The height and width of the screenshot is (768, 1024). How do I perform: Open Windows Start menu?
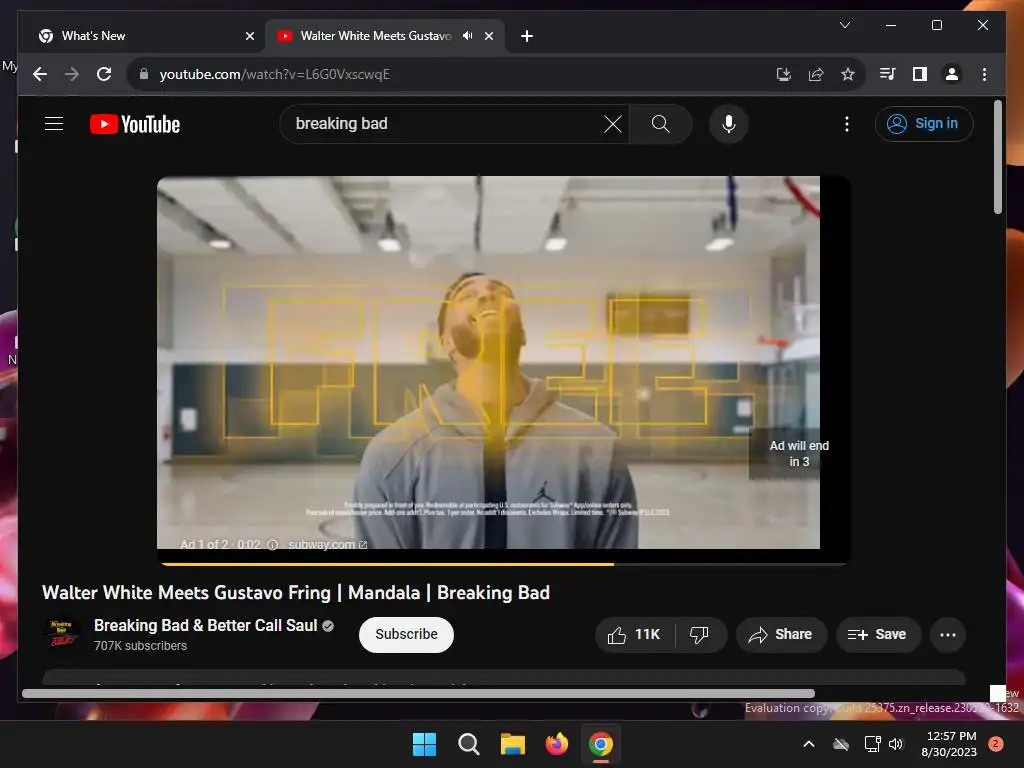click(424, 744)
